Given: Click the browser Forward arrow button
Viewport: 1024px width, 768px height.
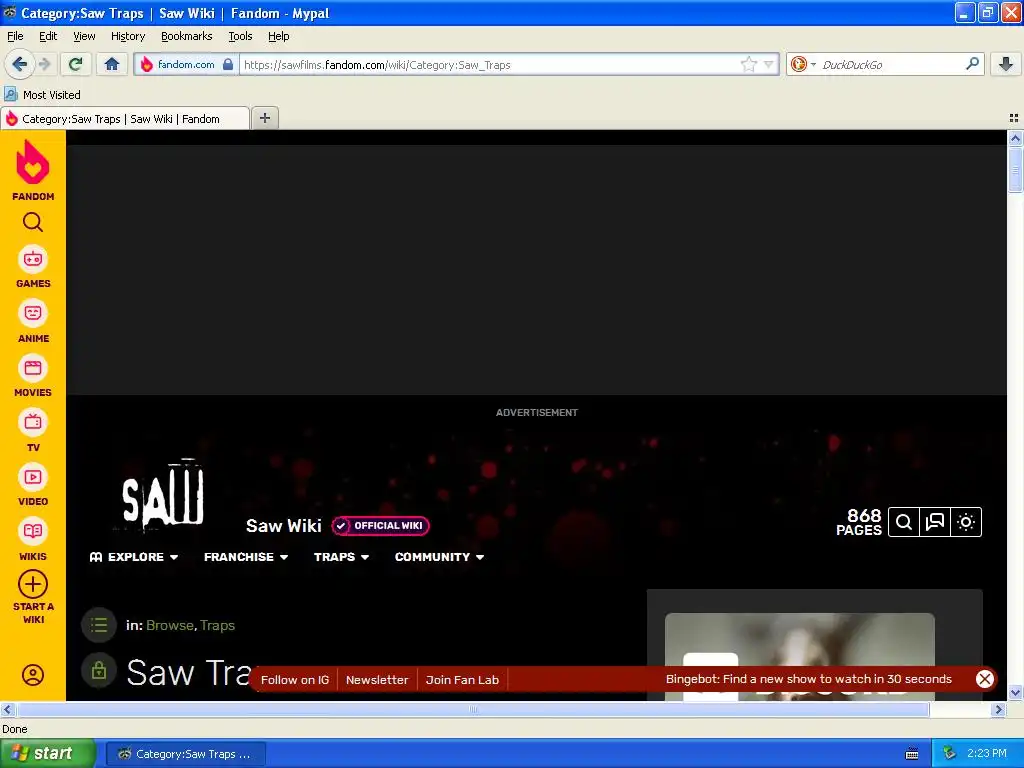Looking at the screenshot, I should pos(44,64).
